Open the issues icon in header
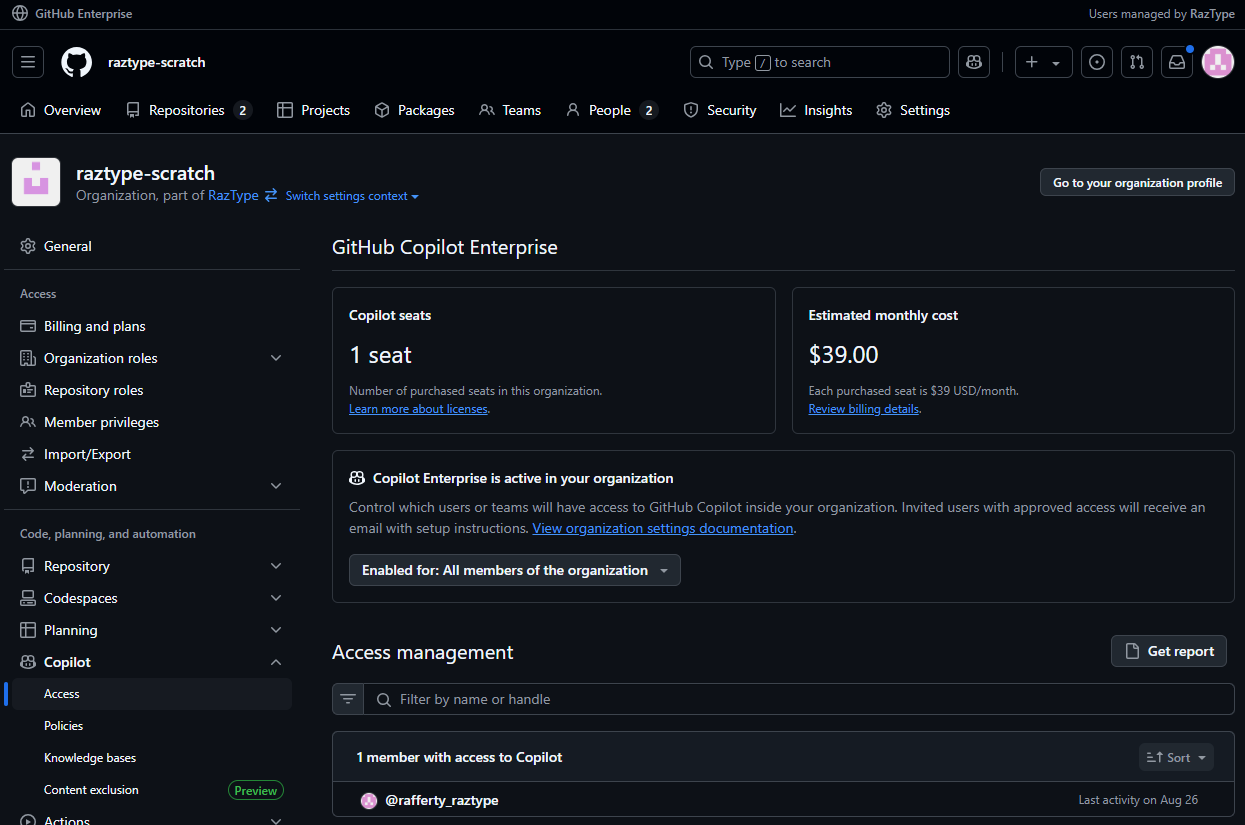Image resolution: width=1245 pixels, height=825 pixels. pyautogui.click(x=1097, y=62)
